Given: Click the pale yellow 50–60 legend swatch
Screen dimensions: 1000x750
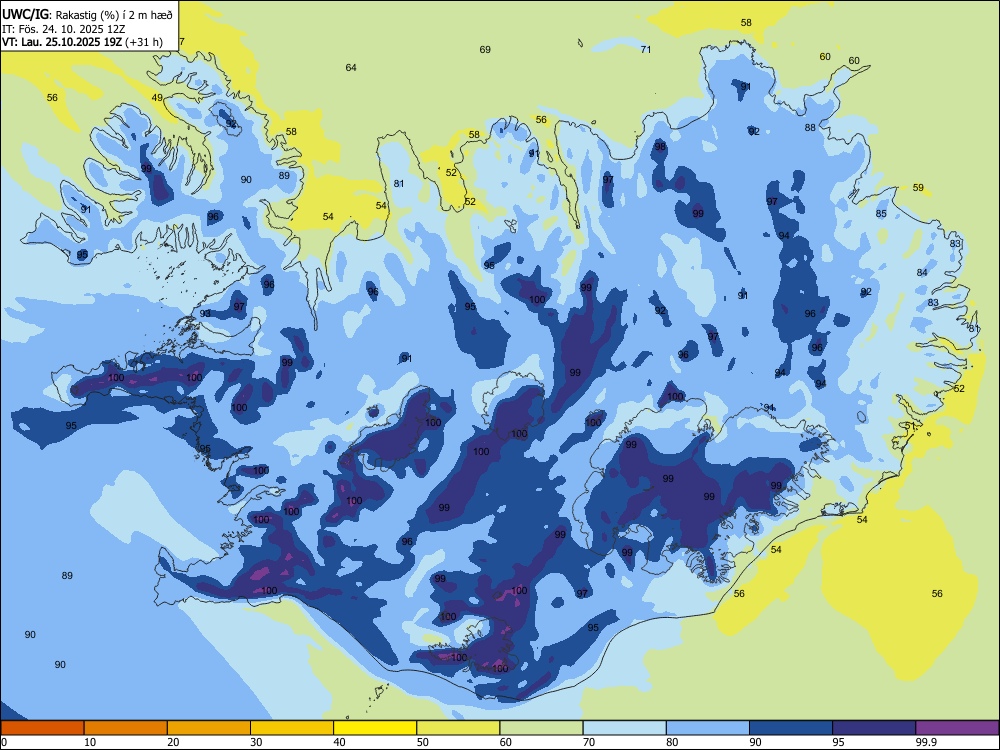Looking at the screenshot, I should tap(458, 728).
